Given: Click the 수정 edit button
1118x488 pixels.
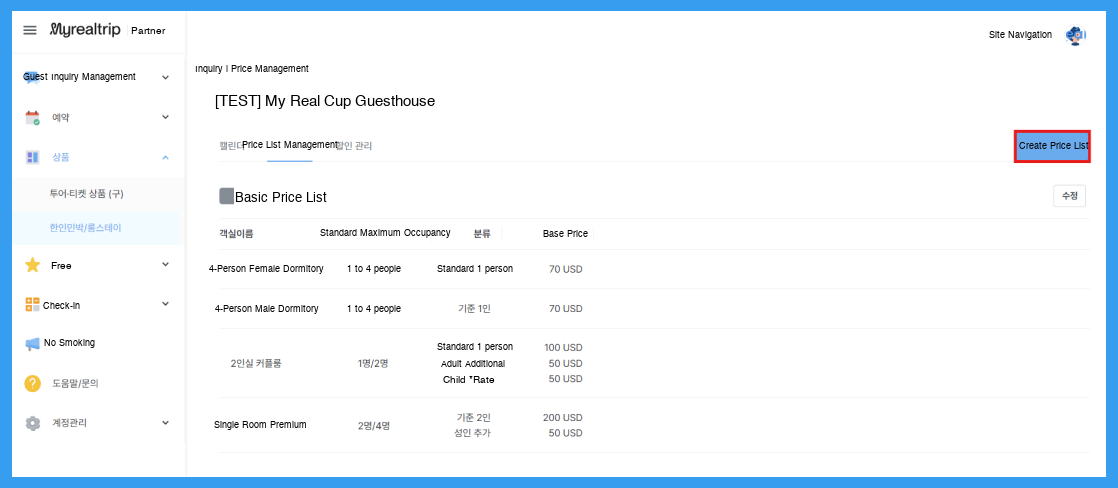Looking at the screenshot, I should (1070, 195).
